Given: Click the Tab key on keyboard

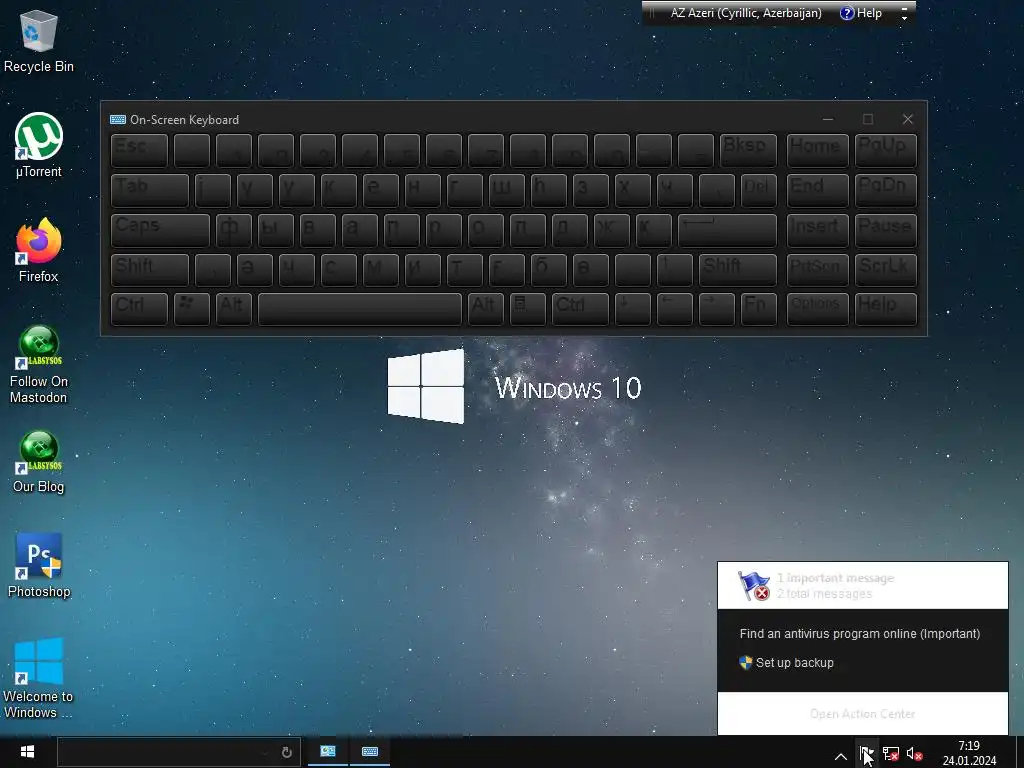Looking at the screenshot, I should [150, 190].
